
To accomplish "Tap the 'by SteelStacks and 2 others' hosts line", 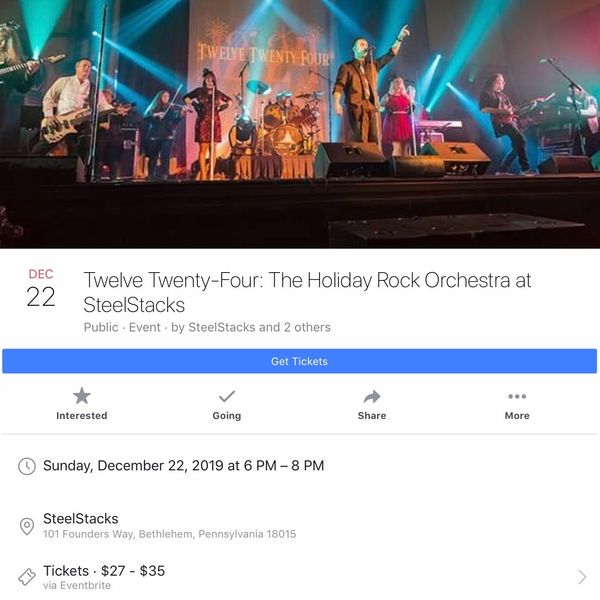I will pyautogui.click(x=251, y=328).
